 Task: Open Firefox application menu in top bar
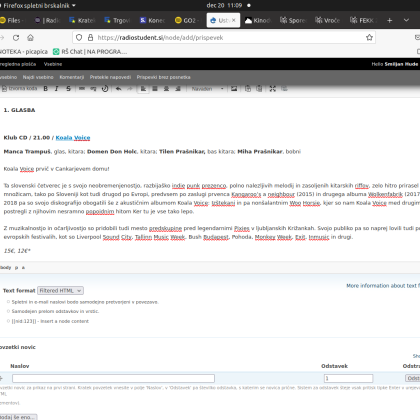39,5
